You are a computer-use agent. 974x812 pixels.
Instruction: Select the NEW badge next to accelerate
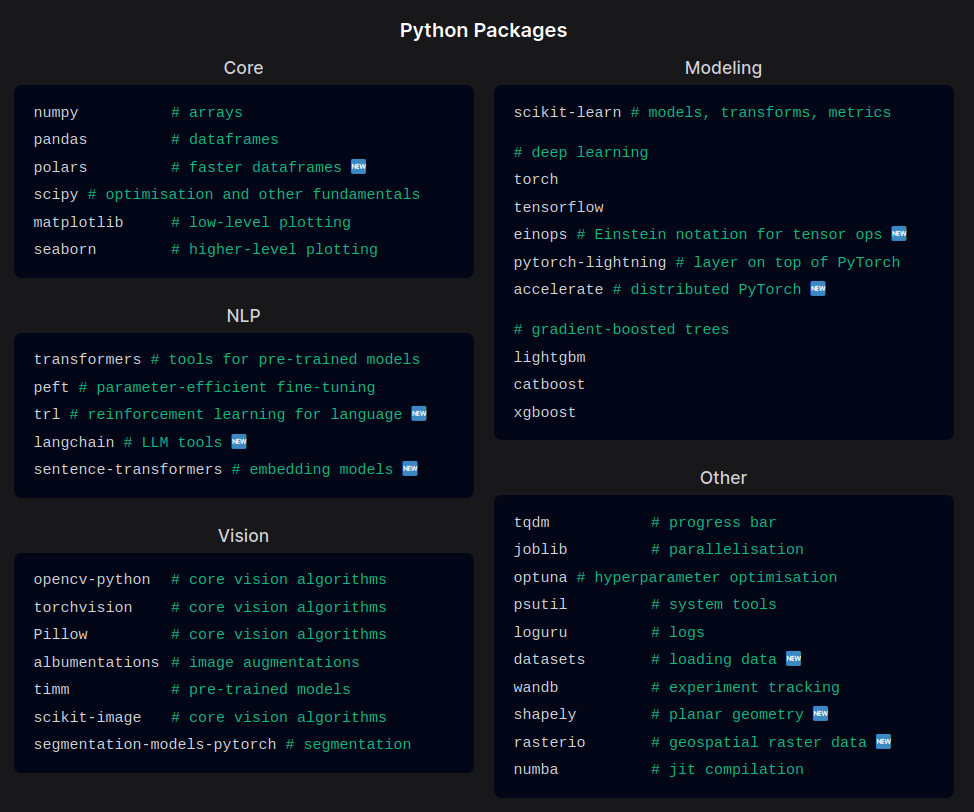tap(816, 288)
